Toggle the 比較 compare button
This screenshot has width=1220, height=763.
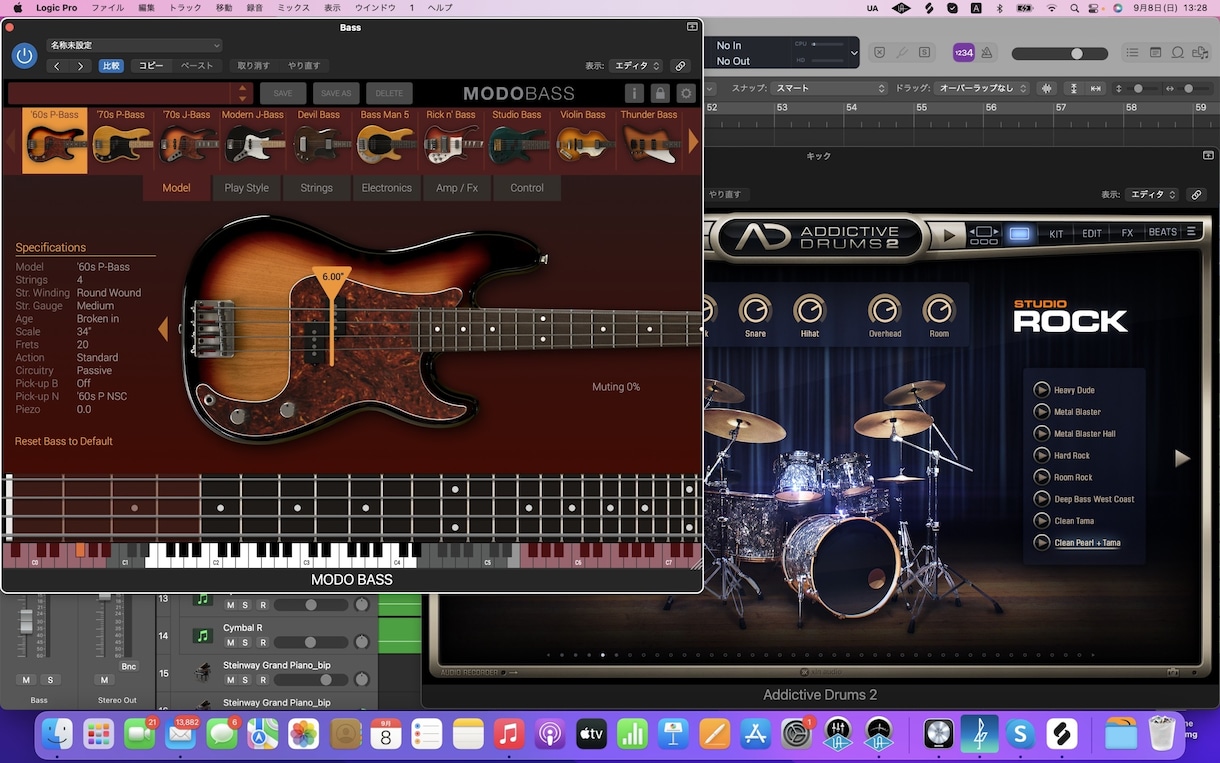click(x=111, y=66)
